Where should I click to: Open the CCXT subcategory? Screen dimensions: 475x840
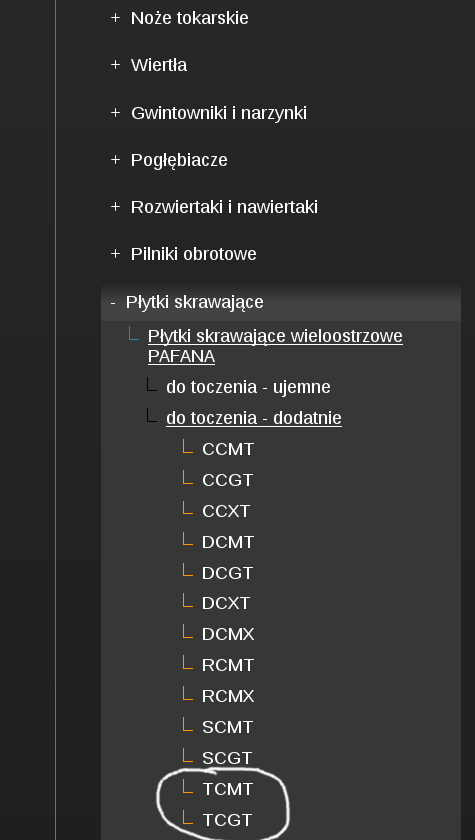pos(225,511)
